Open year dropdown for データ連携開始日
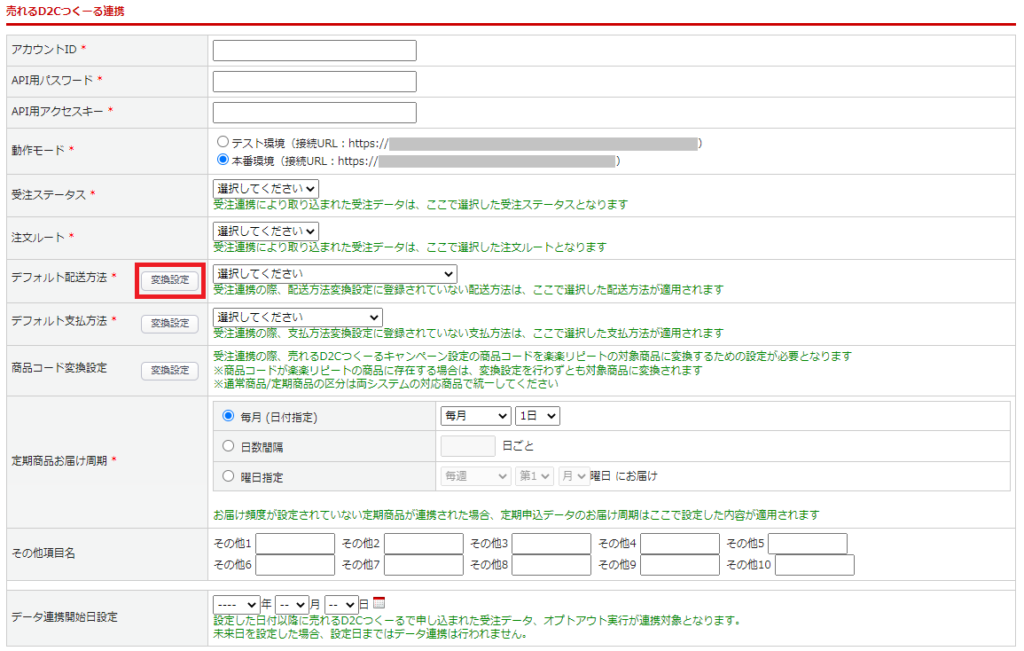Viewport: 1024px width, 651px height. [x=235, y=604]
